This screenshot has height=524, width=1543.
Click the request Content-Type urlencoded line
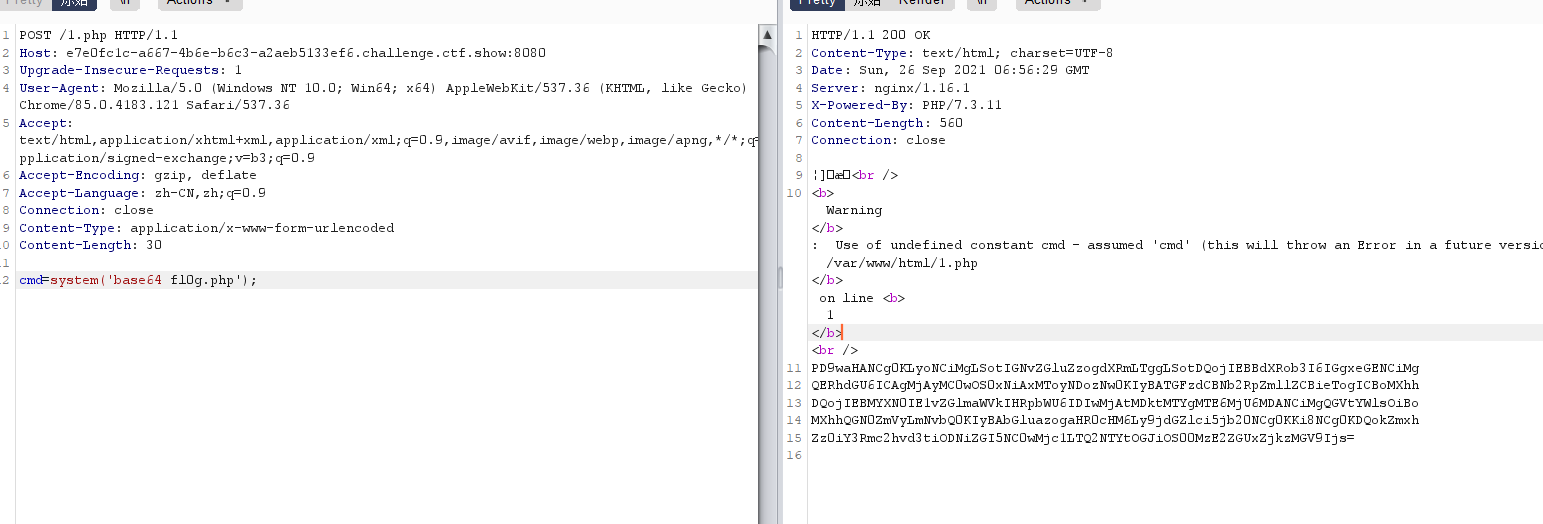206,228
